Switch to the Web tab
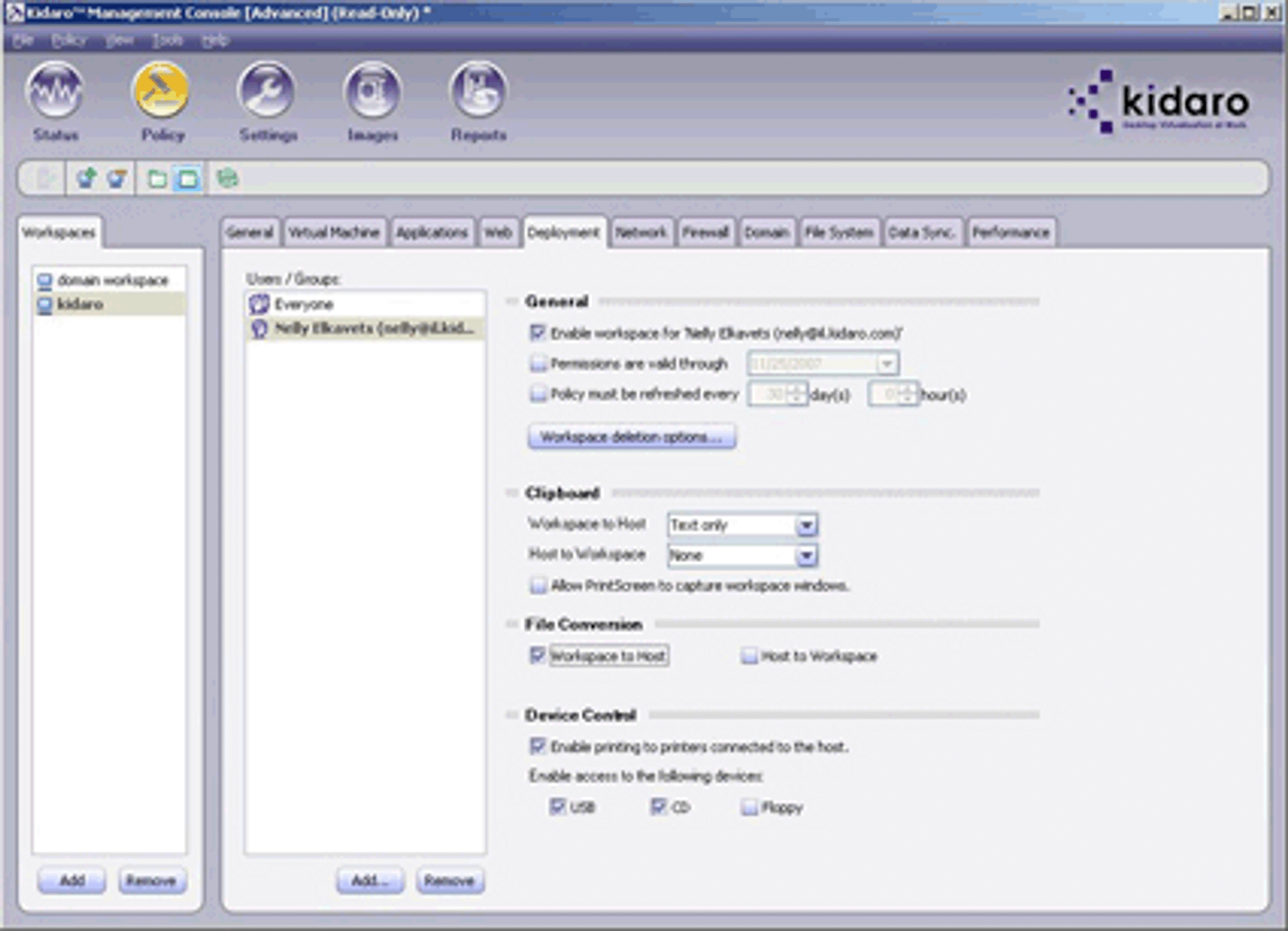The image size is (1288, 931). click(x=498, y=233)
